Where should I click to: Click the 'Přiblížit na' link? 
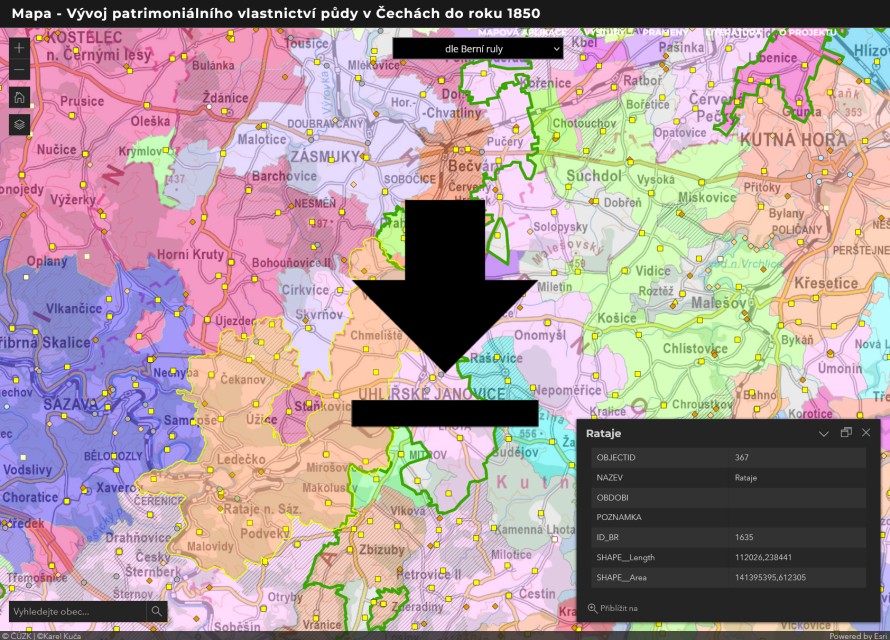pyautogui.click(x=619, y=608)
